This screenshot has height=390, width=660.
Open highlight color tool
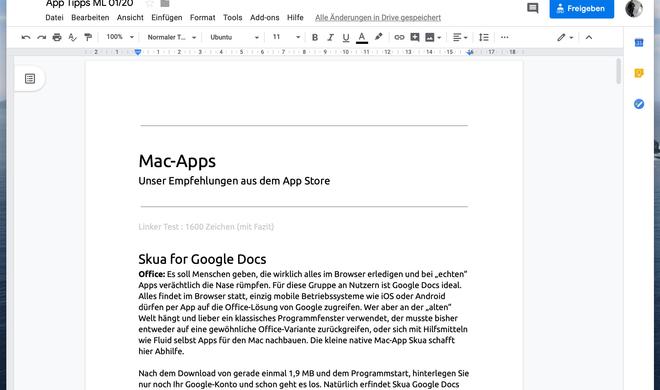coord(378,37)
